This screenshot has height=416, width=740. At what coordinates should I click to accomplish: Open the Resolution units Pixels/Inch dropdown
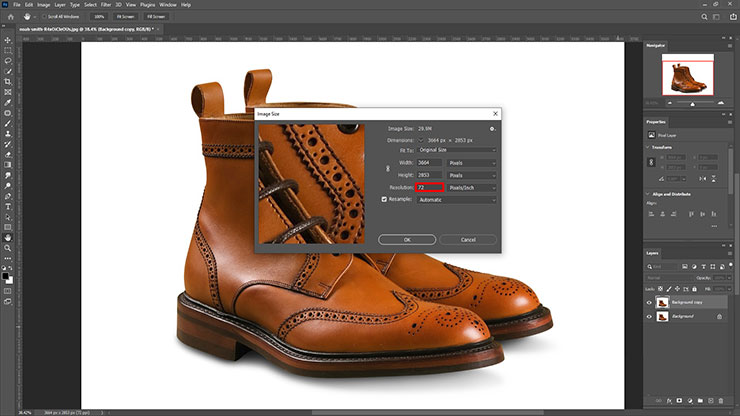click(472, 187)
